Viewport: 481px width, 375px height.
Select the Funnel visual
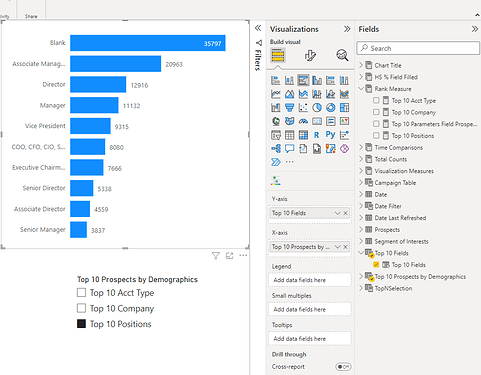[x=289, y=108]
